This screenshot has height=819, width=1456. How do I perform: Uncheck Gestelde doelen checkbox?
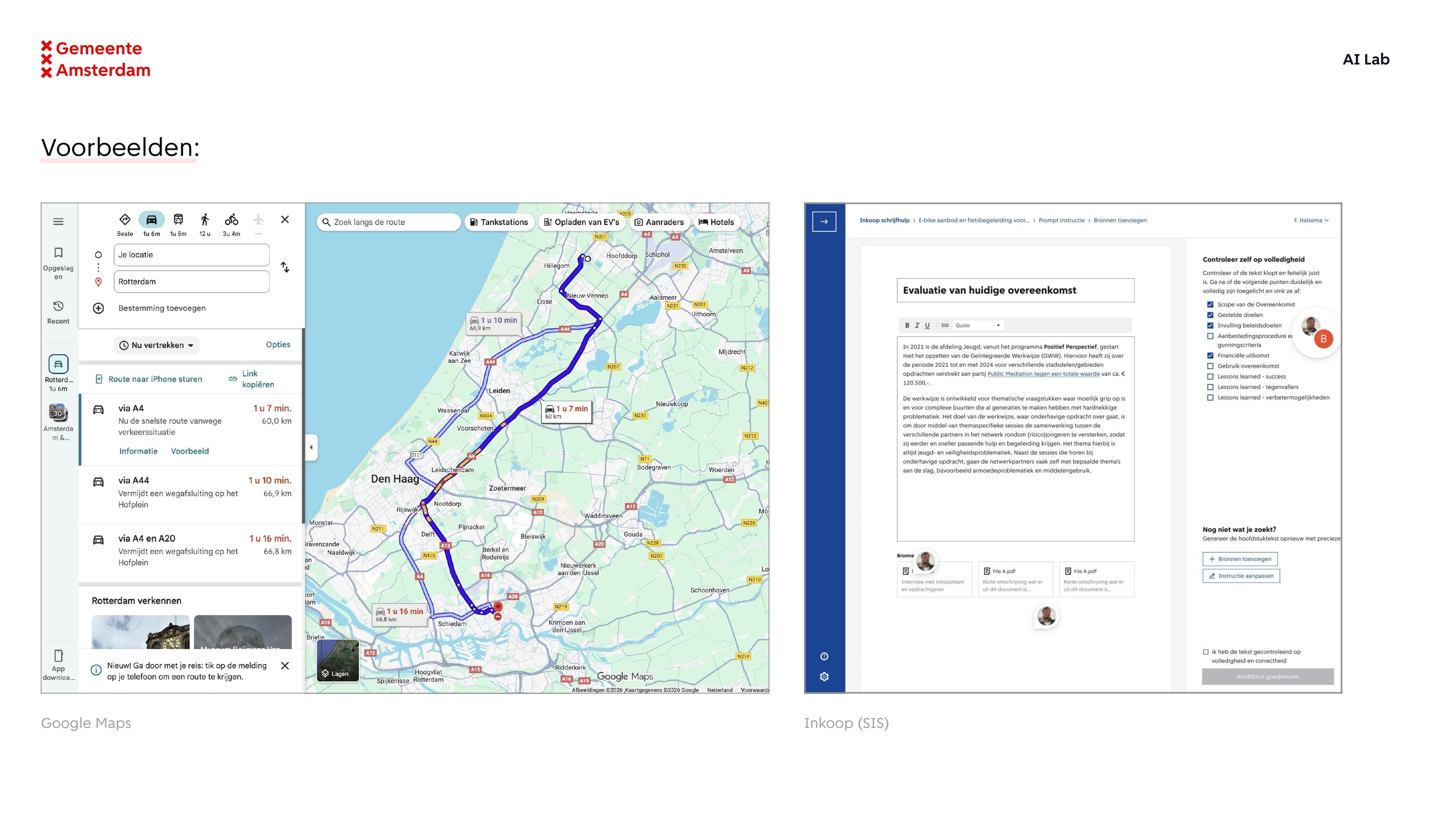pyautogui.click(x=1210, y=315)
